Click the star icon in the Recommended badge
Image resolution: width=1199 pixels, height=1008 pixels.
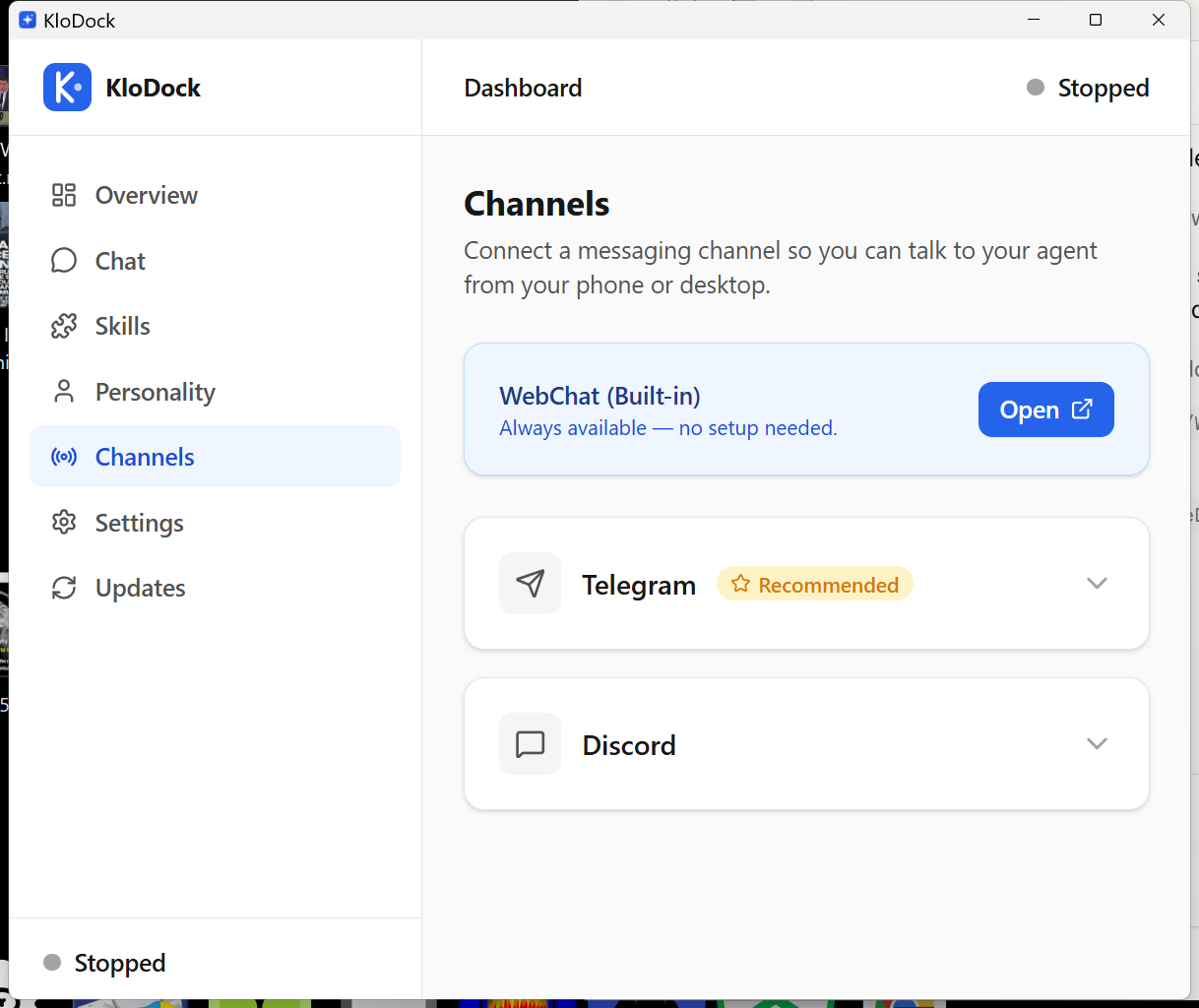739,583
